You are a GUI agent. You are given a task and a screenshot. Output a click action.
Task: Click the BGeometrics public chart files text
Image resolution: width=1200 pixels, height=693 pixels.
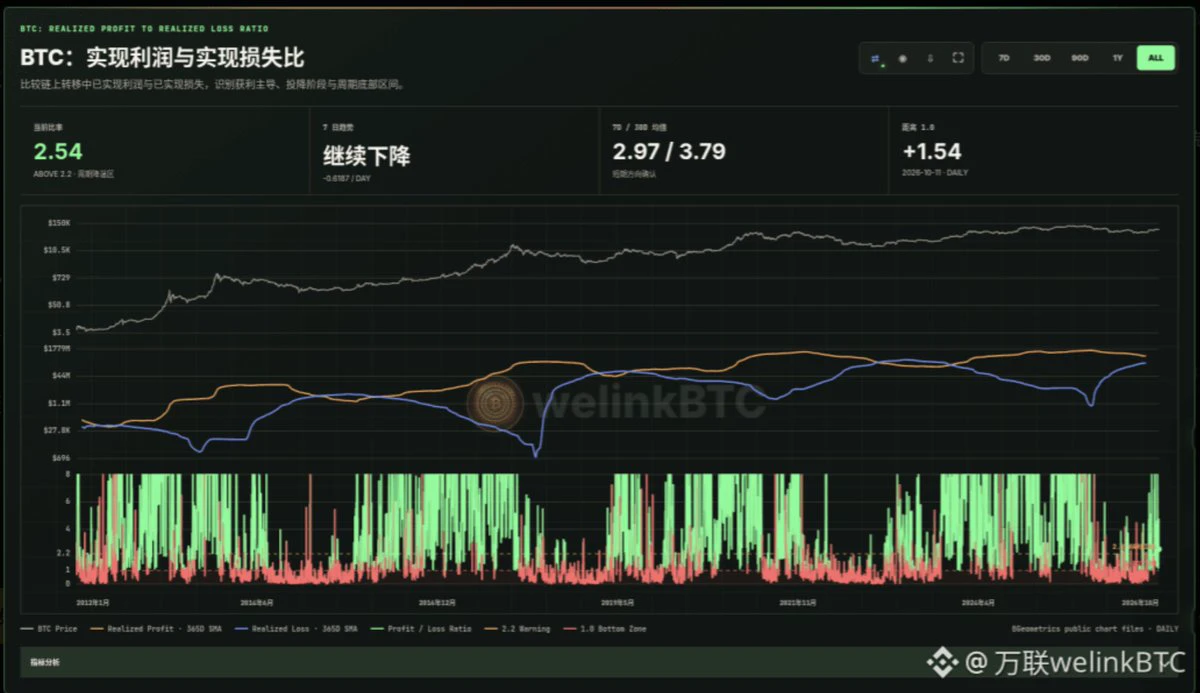click(1096, 629)
